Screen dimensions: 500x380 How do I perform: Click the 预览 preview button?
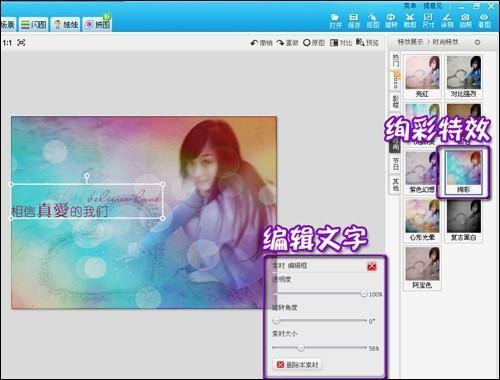[367, 43]
